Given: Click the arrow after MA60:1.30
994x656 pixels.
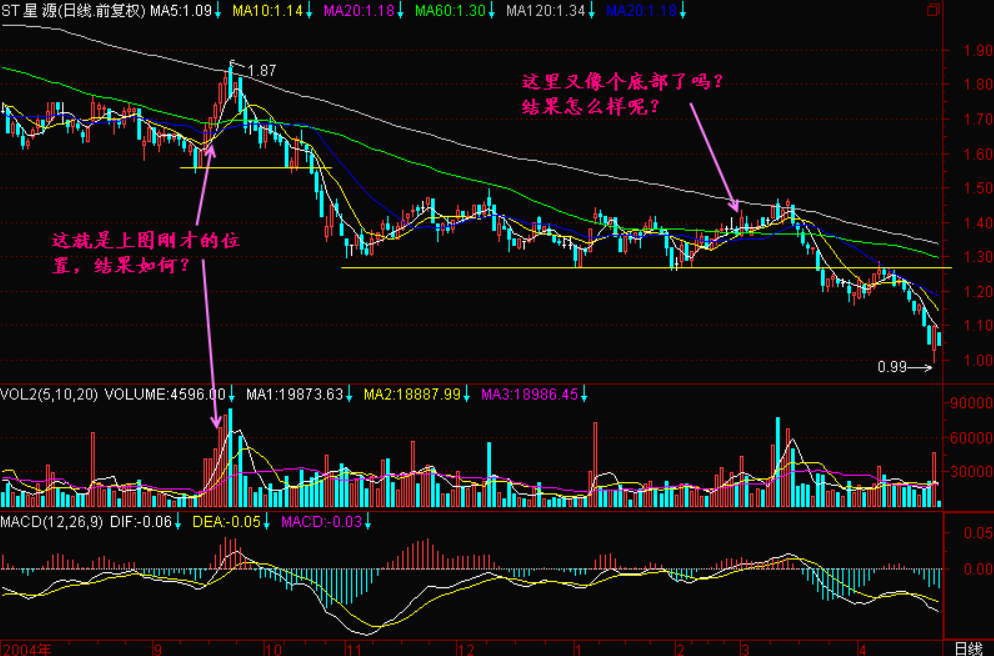Looking at the screenshot, I should point(493,10).
